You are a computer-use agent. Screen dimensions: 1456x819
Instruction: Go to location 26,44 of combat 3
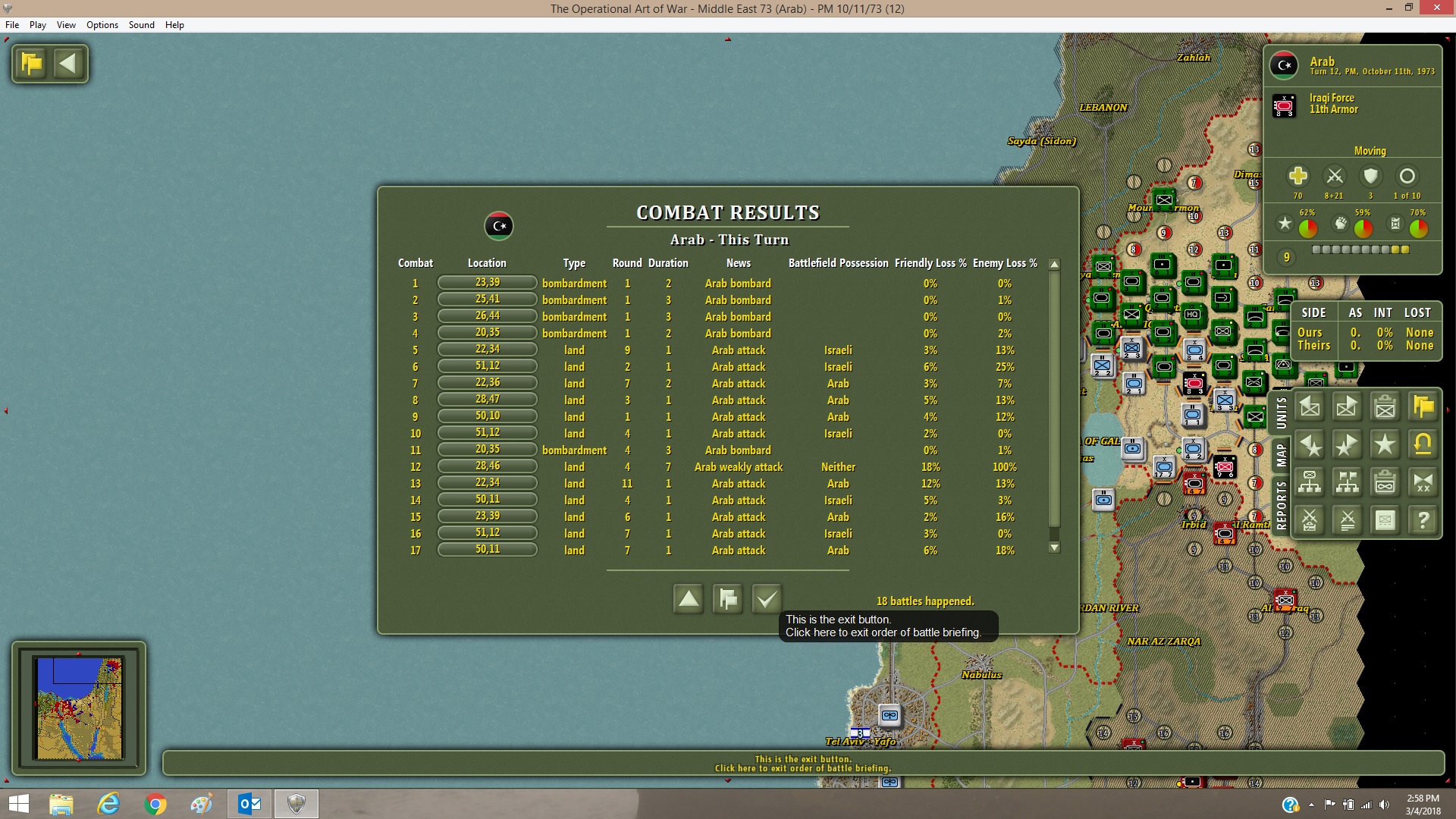point(488,316)
